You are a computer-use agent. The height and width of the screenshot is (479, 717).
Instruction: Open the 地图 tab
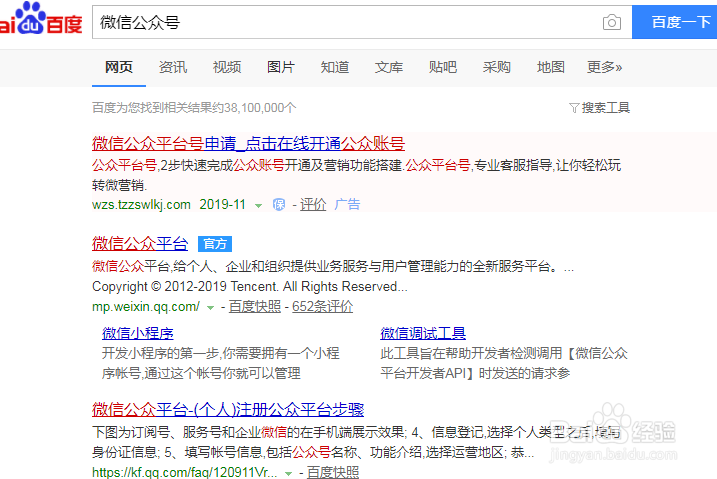pyautogui.click(x=551, y=67)
